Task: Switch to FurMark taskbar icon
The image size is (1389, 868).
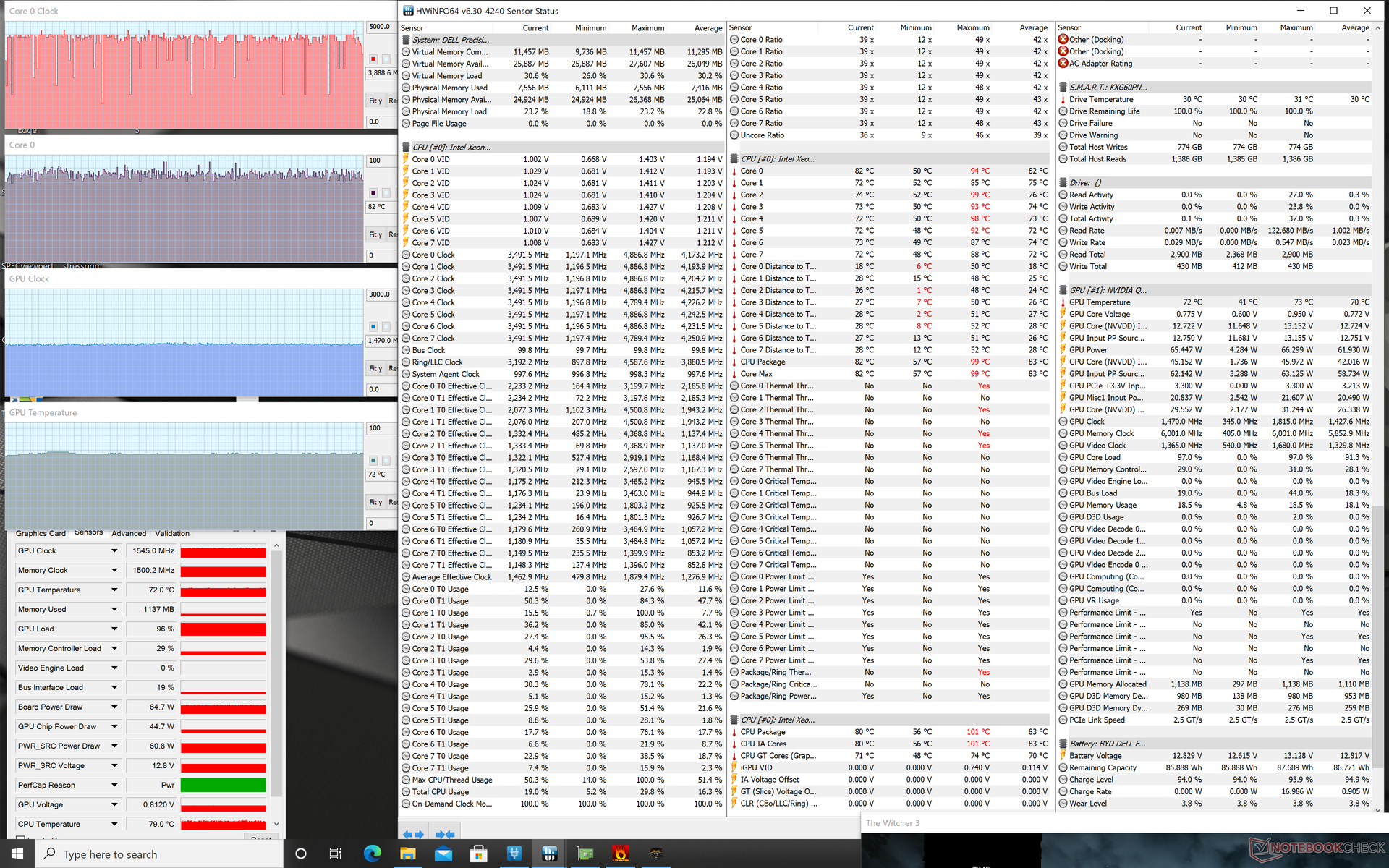Action: click(x=620, y=854)
